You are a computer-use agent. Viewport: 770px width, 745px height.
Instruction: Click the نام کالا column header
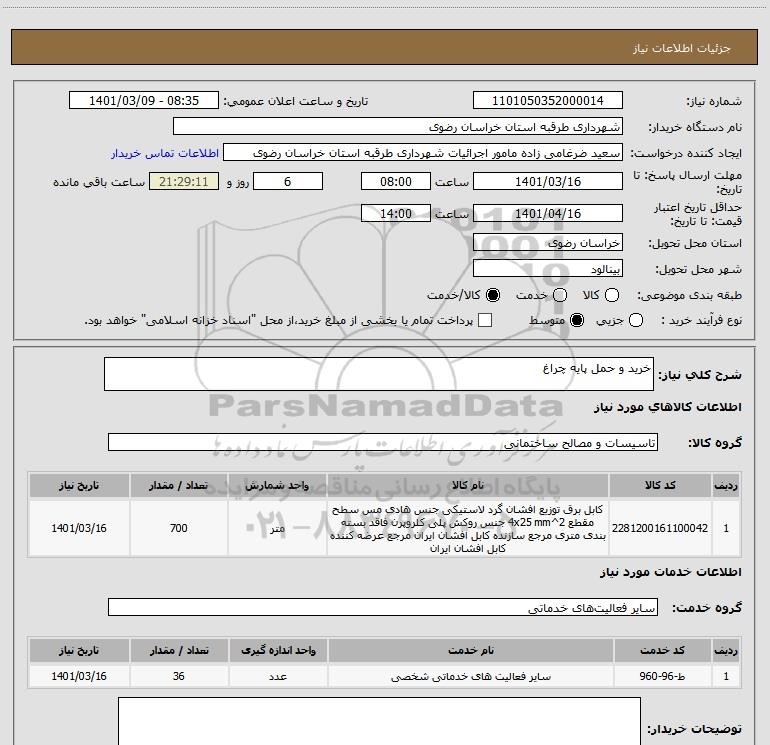(x=468, y=485)
